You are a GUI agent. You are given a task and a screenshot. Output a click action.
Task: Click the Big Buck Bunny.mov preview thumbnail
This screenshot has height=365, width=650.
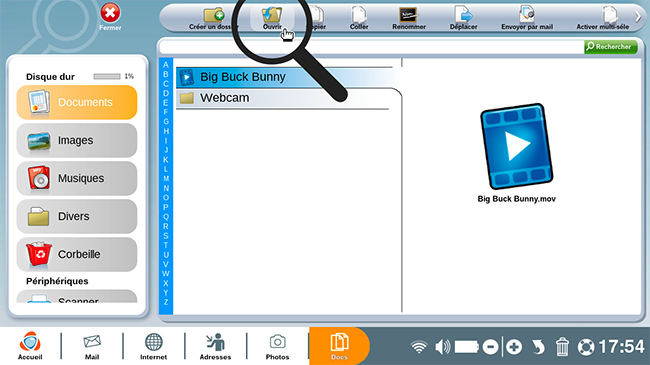coord(517,146)
